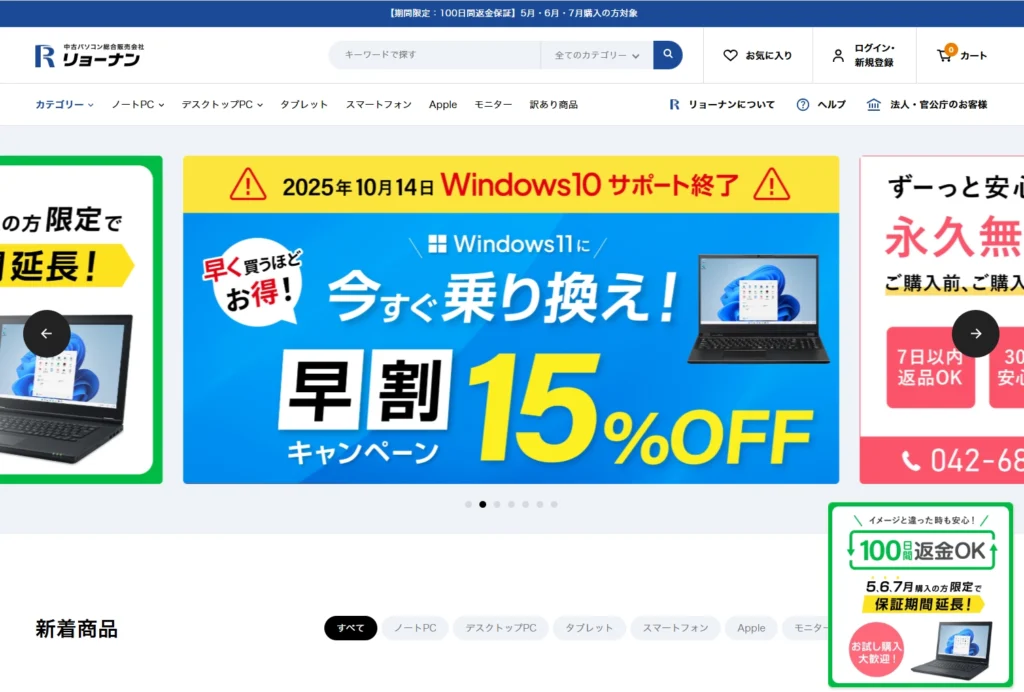The width and height of the screenshot is (1024, 692).
Task: Click the user login profile icon
Action: click(x=838, y=55)
